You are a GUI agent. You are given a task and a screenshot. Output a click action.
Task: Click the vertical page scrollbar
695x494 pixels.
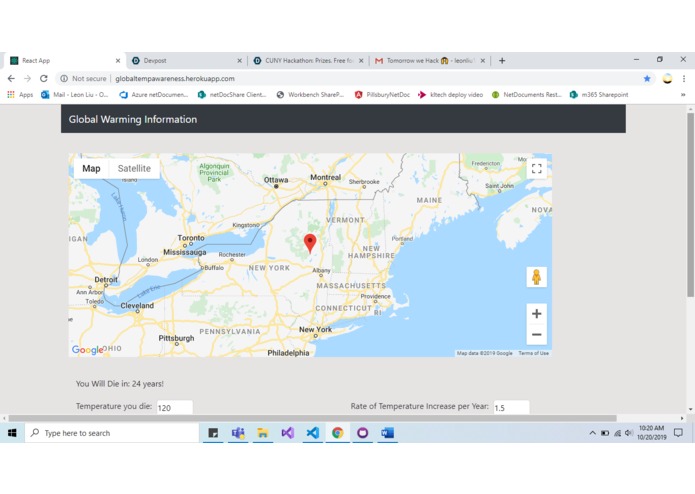690,205
